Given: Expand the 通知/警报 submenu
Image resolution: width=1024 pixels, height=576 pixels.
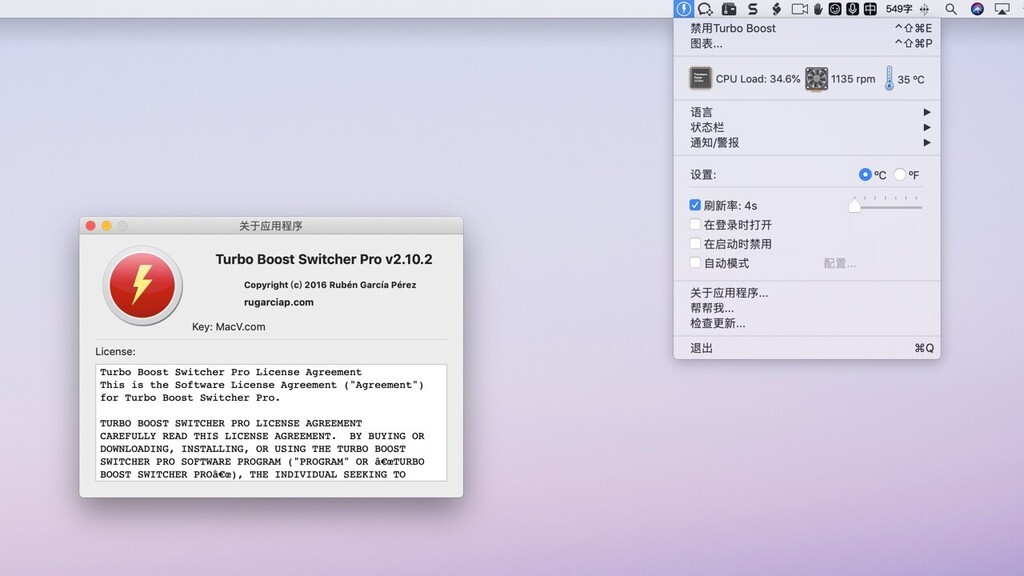Looking at the screenshot, I should (x=807, y=142).
